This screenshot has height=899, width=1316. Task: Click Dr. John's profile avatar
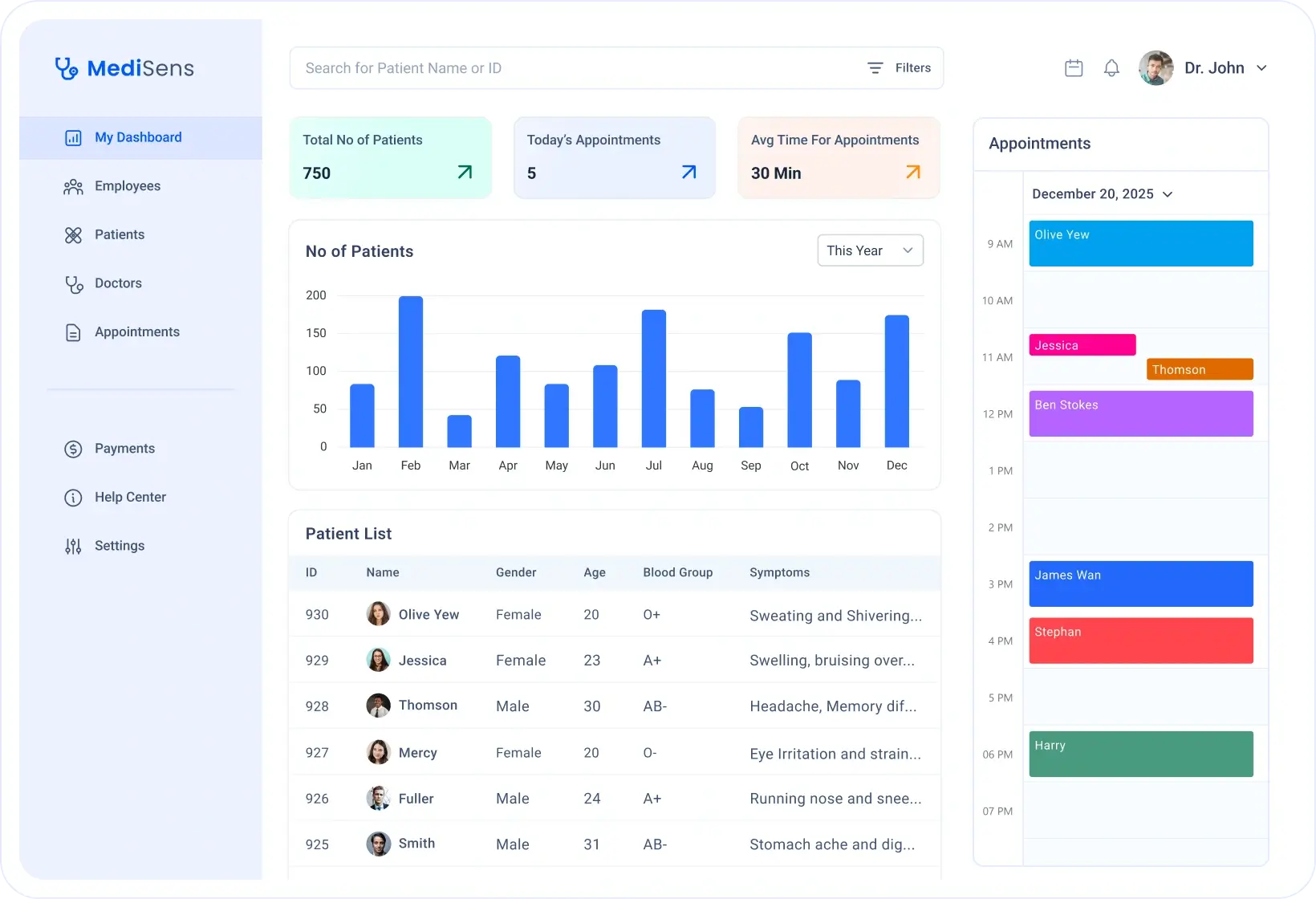1156,68
